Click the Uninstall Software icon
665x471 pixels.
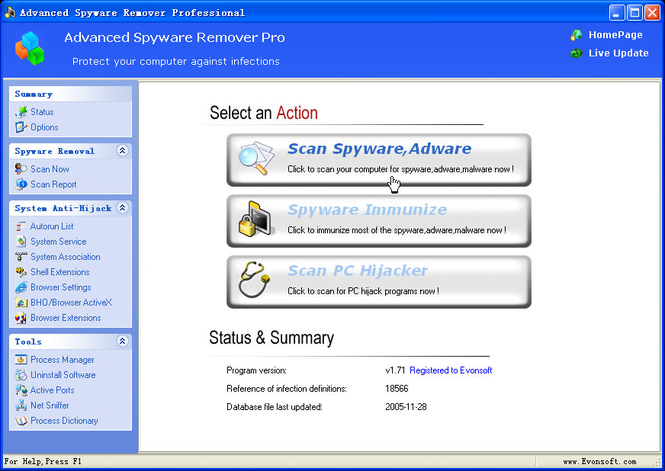click(21, 375)
